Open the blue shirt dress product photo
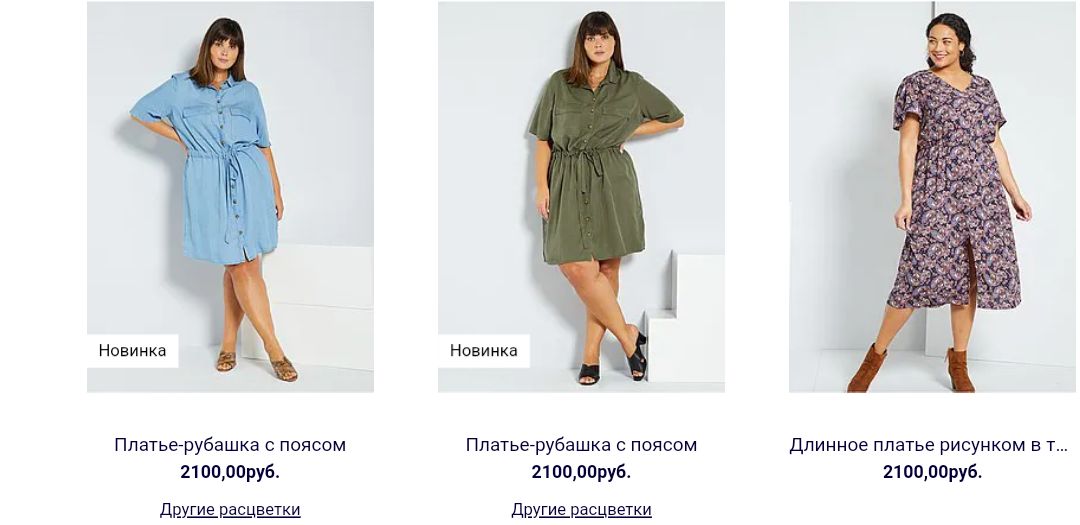 (230, 197)
